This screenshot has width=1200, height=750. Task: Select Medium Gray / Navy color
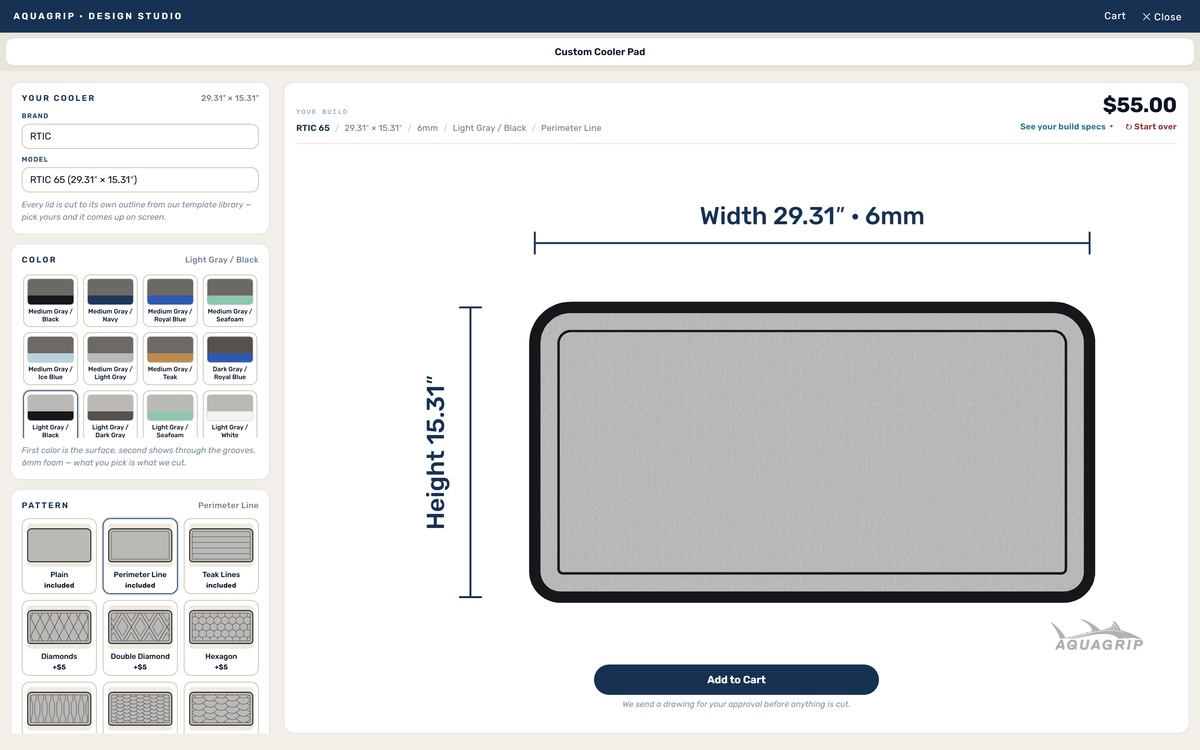(x=110, y=301)
